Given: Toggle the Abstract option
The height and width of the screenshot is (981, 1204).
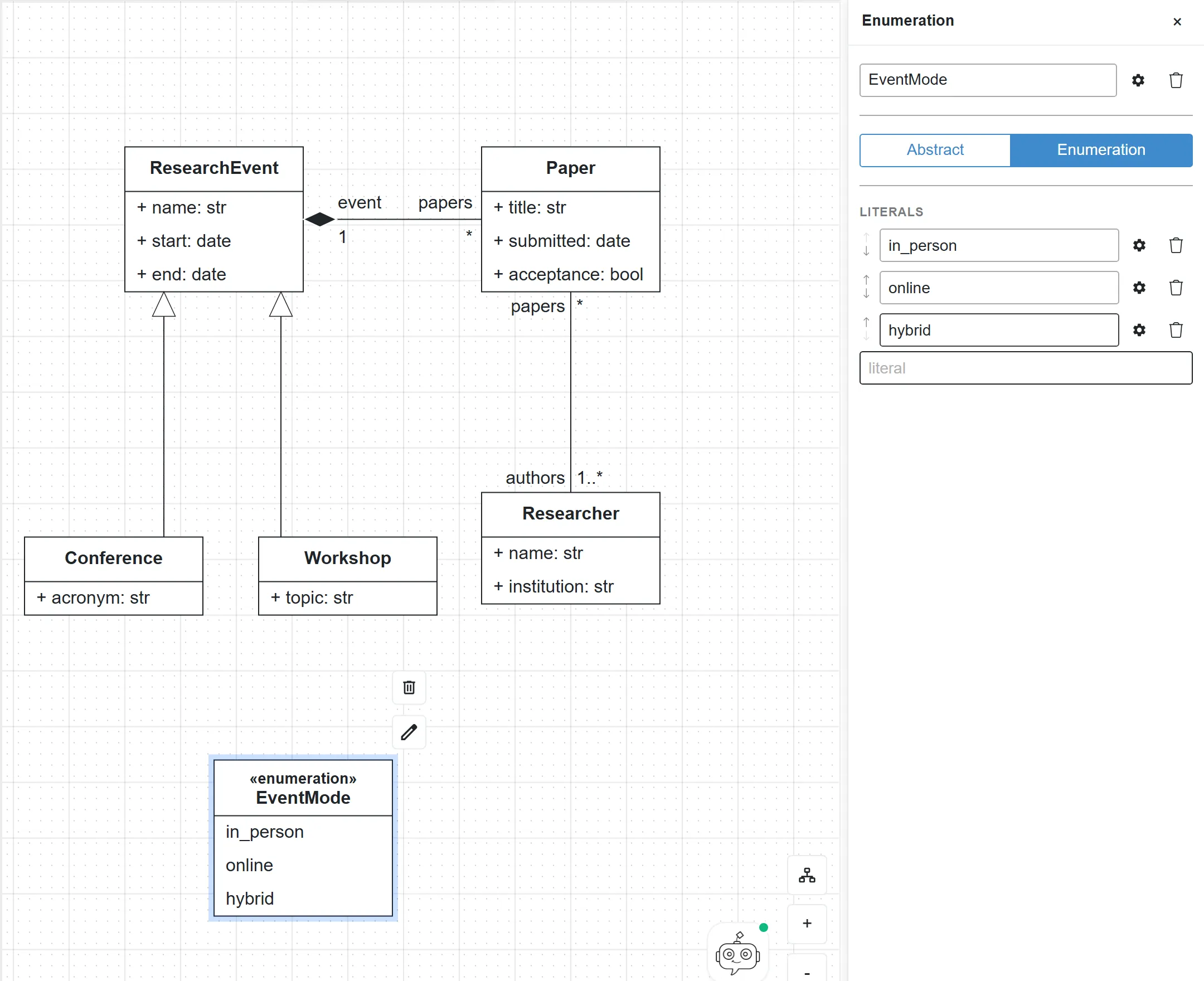Looking at the screenshot, I should pyautogui.click(x=935, y=150).
